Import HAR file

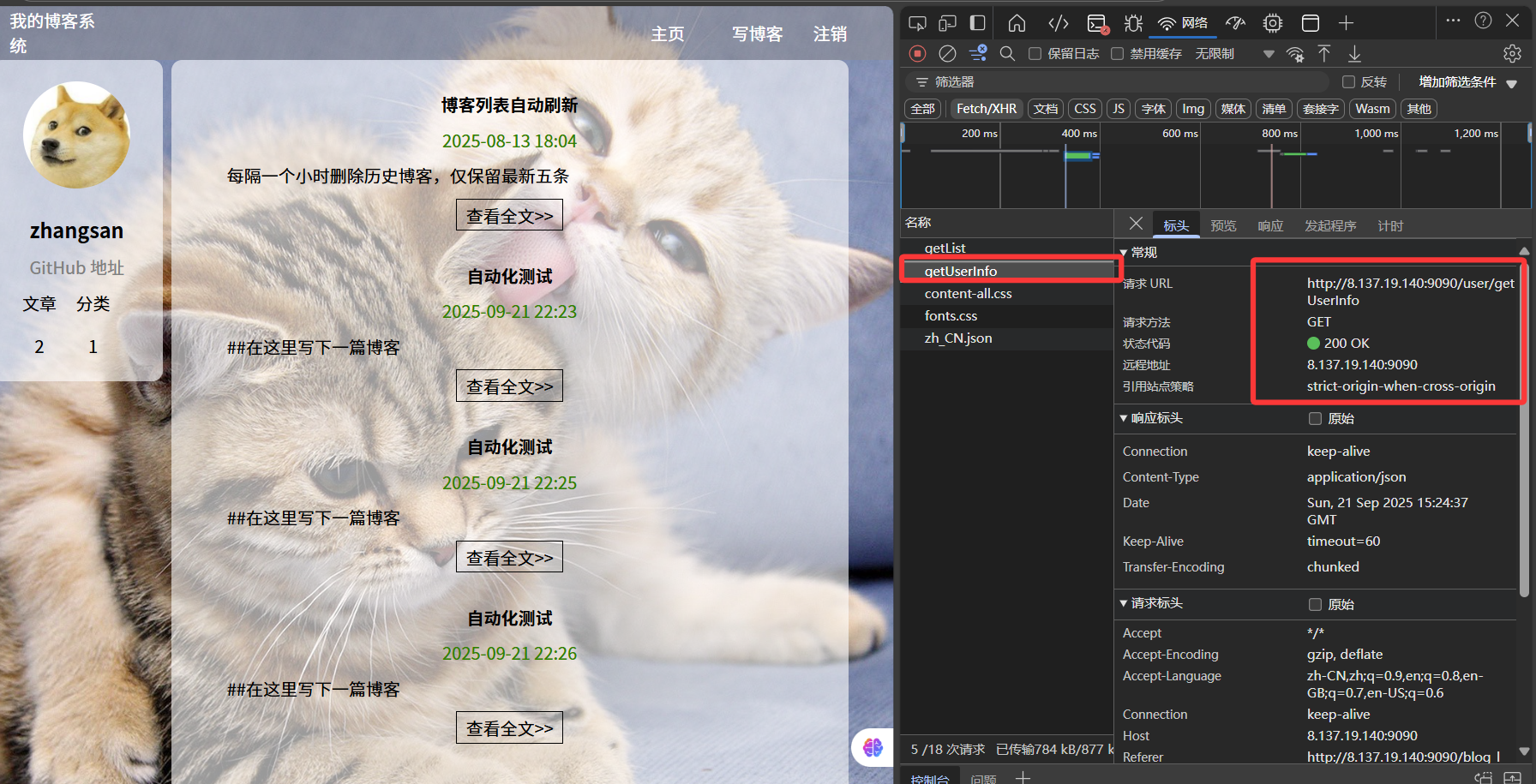pos(1324,53)
